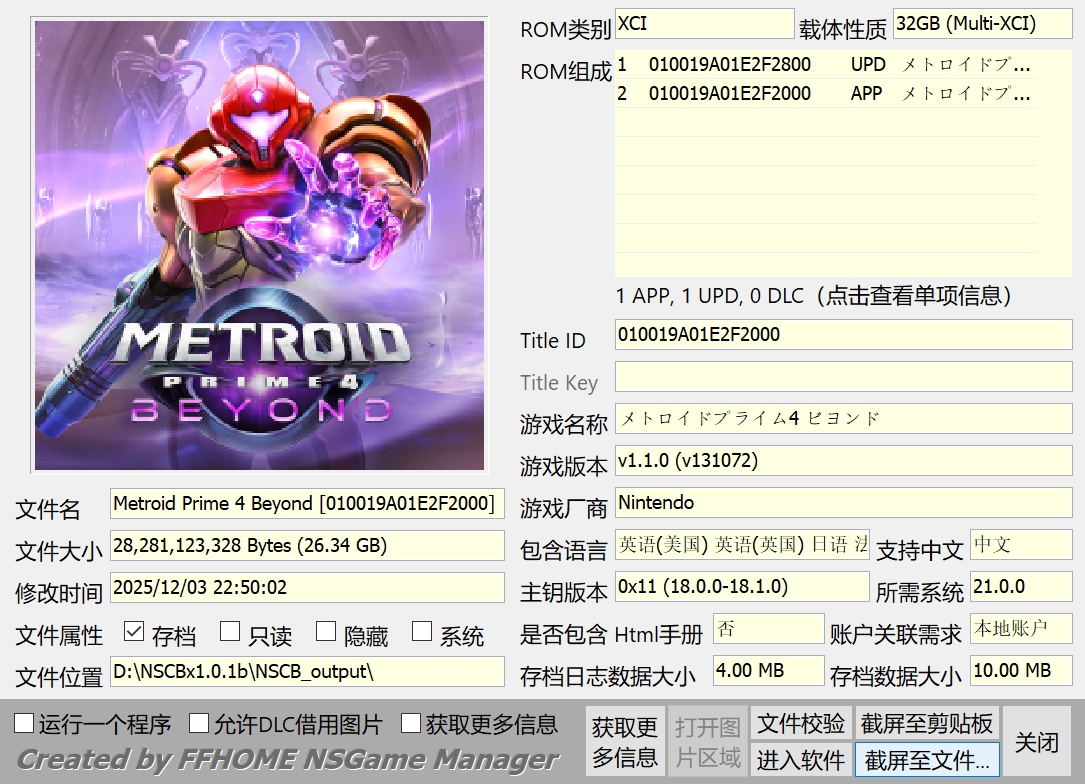Click the Metroid Prime 4 cover art thumbnail
1085x784 pixels.
259,245
